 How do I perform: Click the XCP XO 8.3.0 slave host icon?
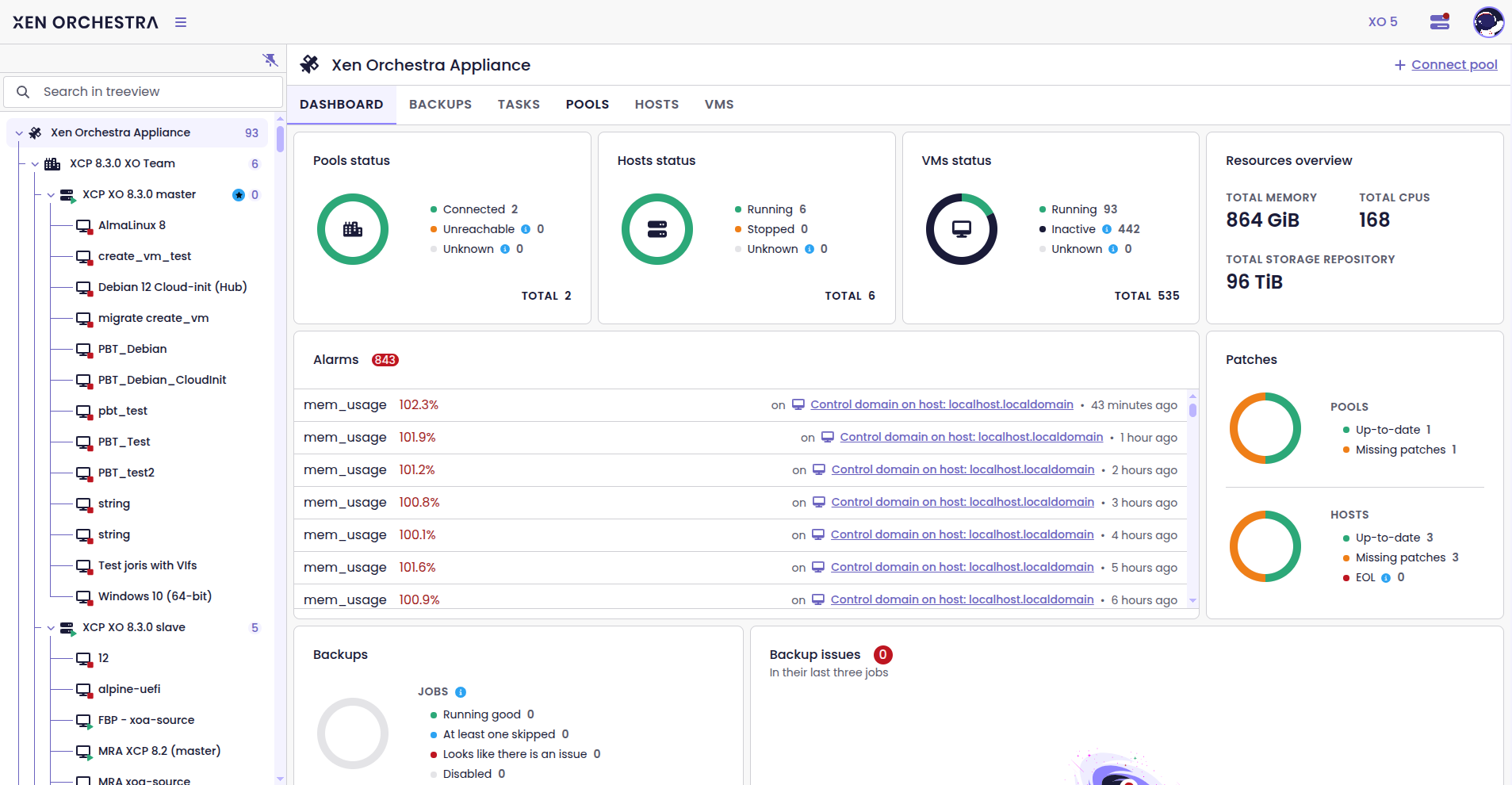click(67, 628)
